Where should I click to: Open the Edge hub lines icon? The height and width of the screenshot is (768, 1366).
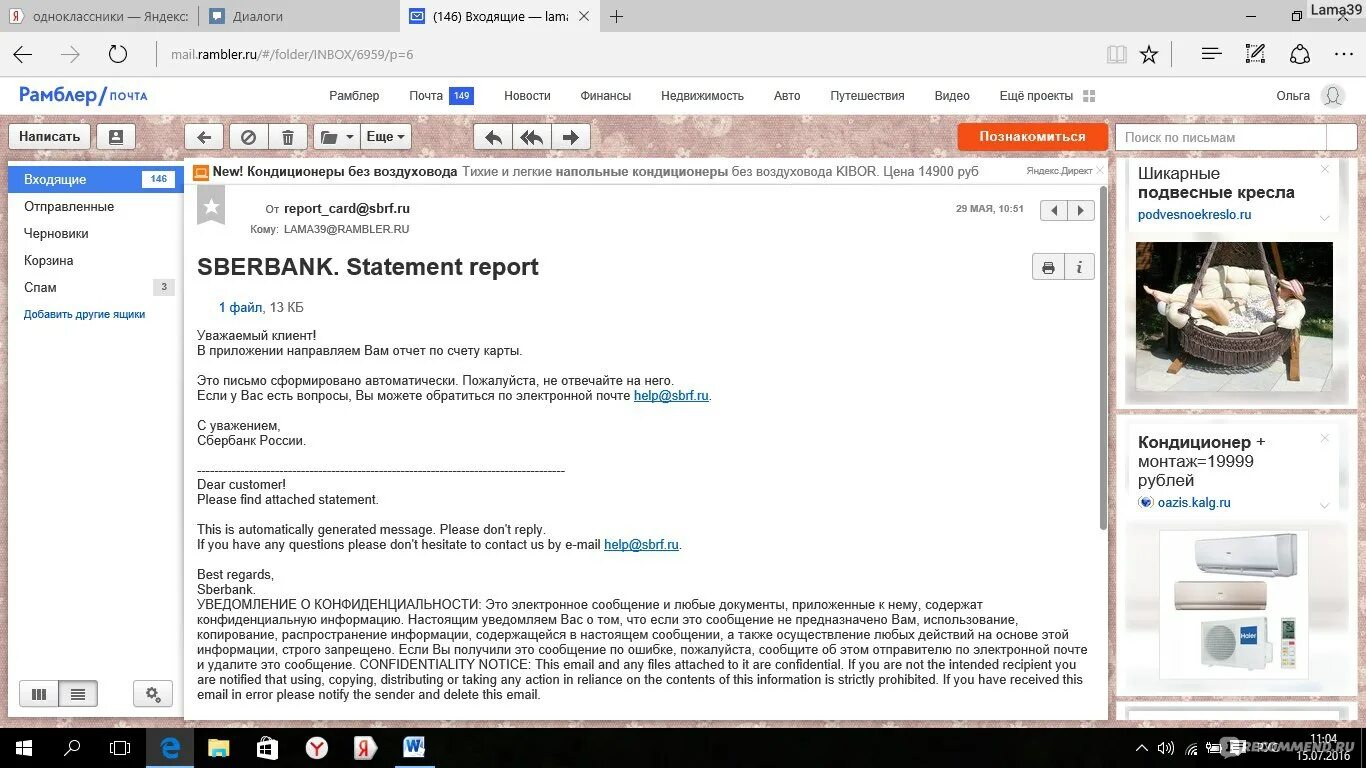1211,54
